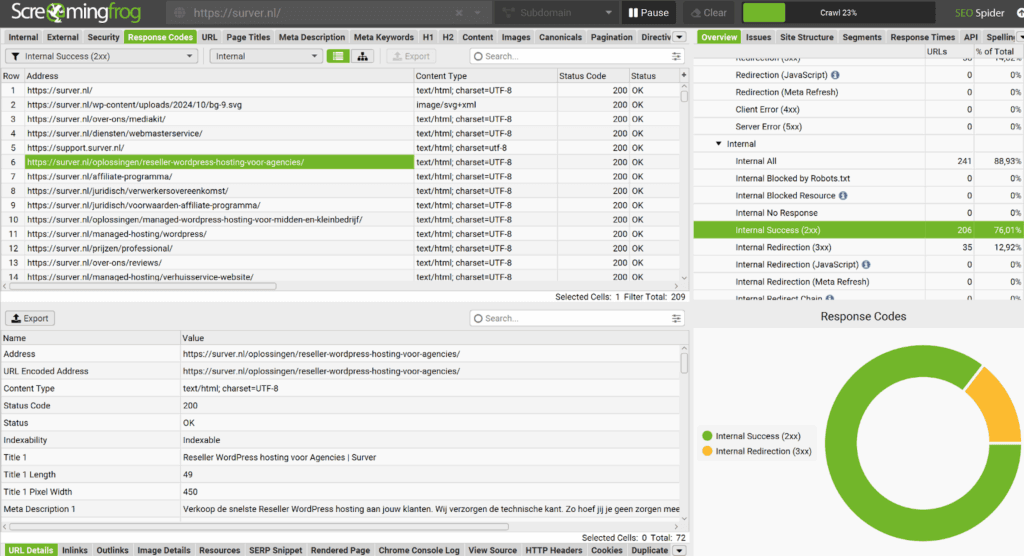The height and width of the screenshot is (556, 1024).
Task: Switch to the External tab
Action: (x=63, y=37)
